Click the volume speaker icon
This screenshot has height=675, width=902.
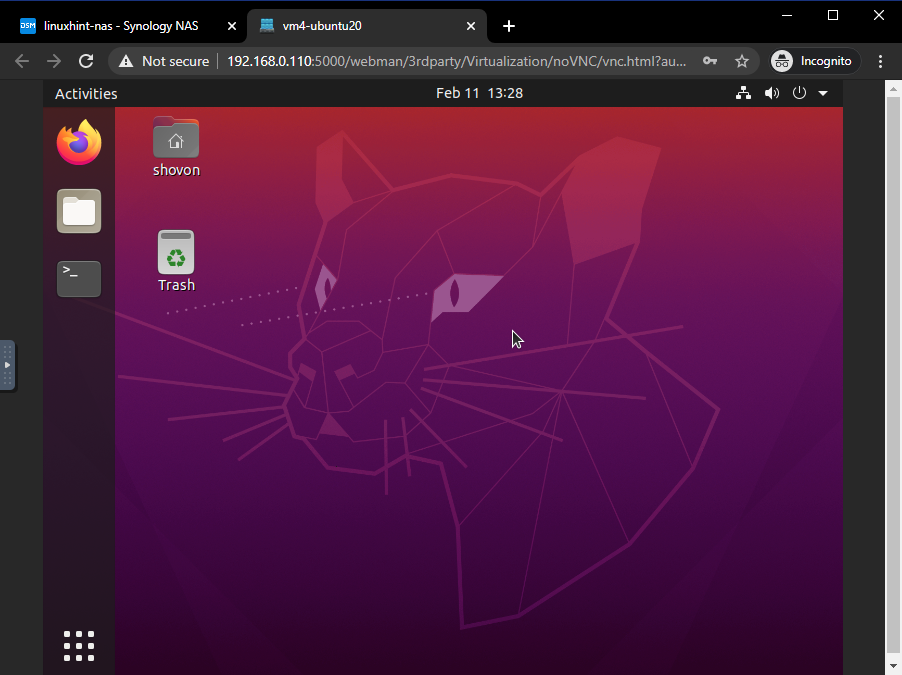tap(771, 93)
